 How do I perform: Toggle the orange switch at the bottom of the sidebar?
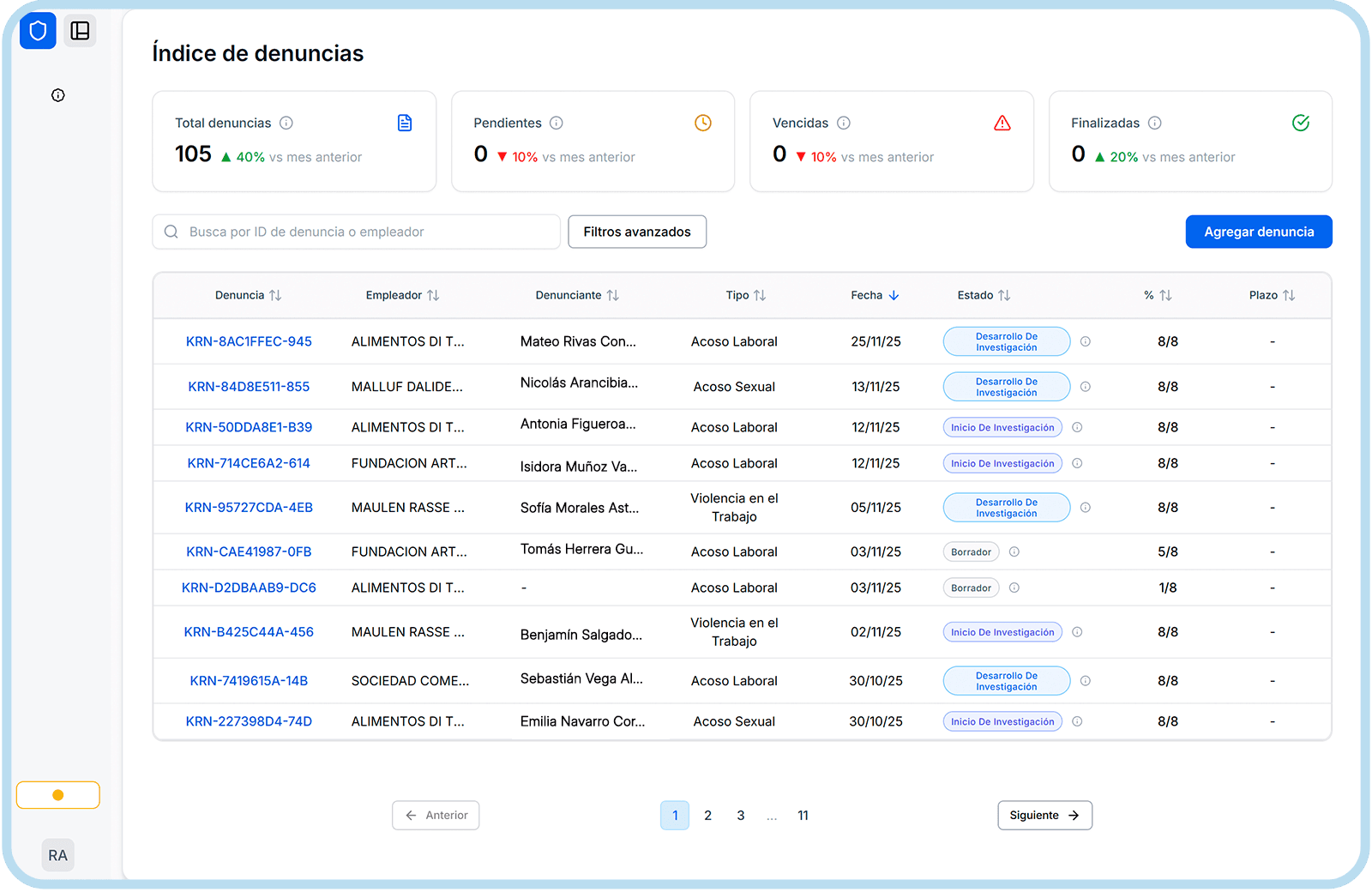point(57,795)
